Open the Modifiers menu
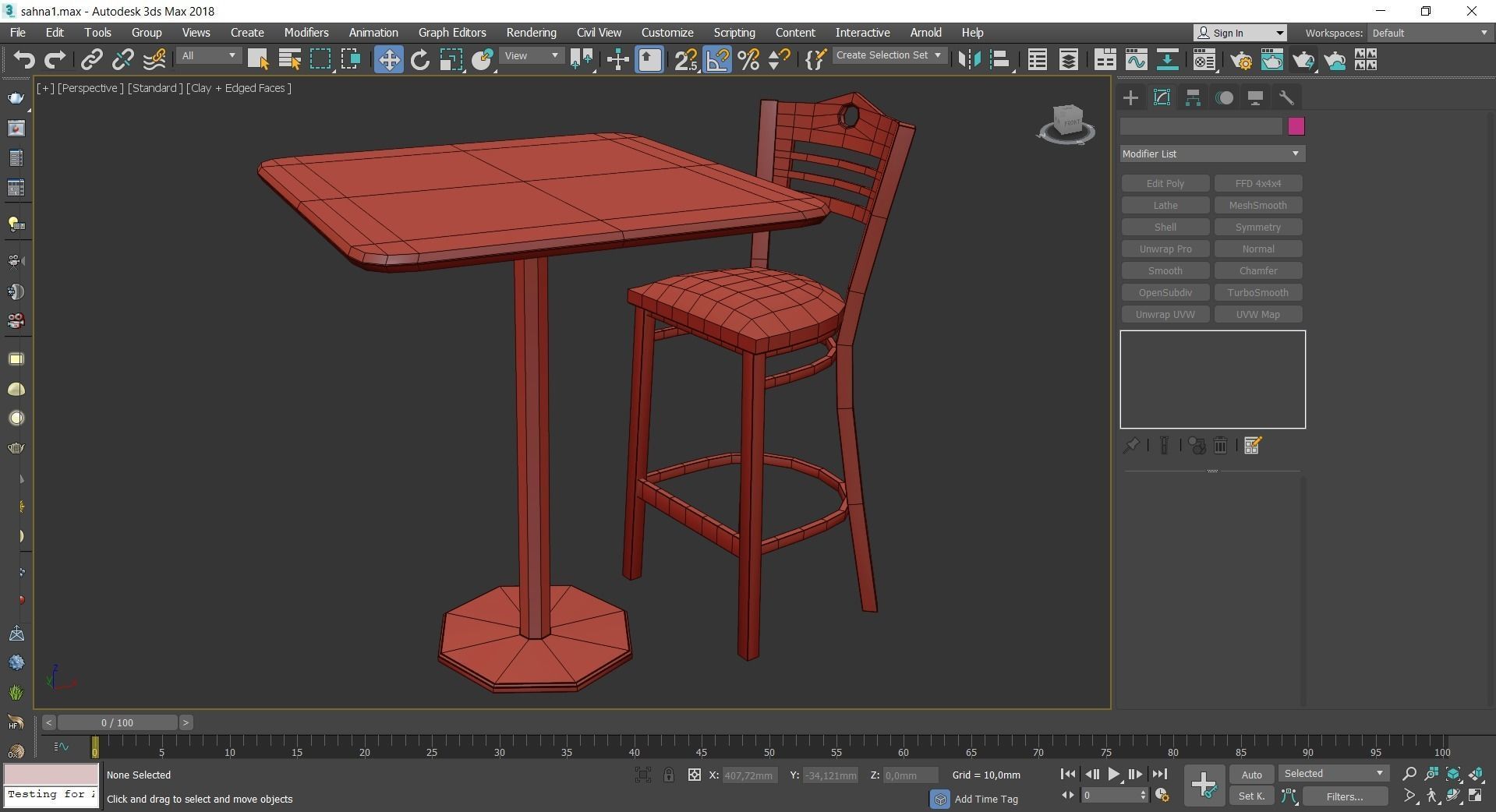This screenshot has width=1496, height=812. coord(306,33)
